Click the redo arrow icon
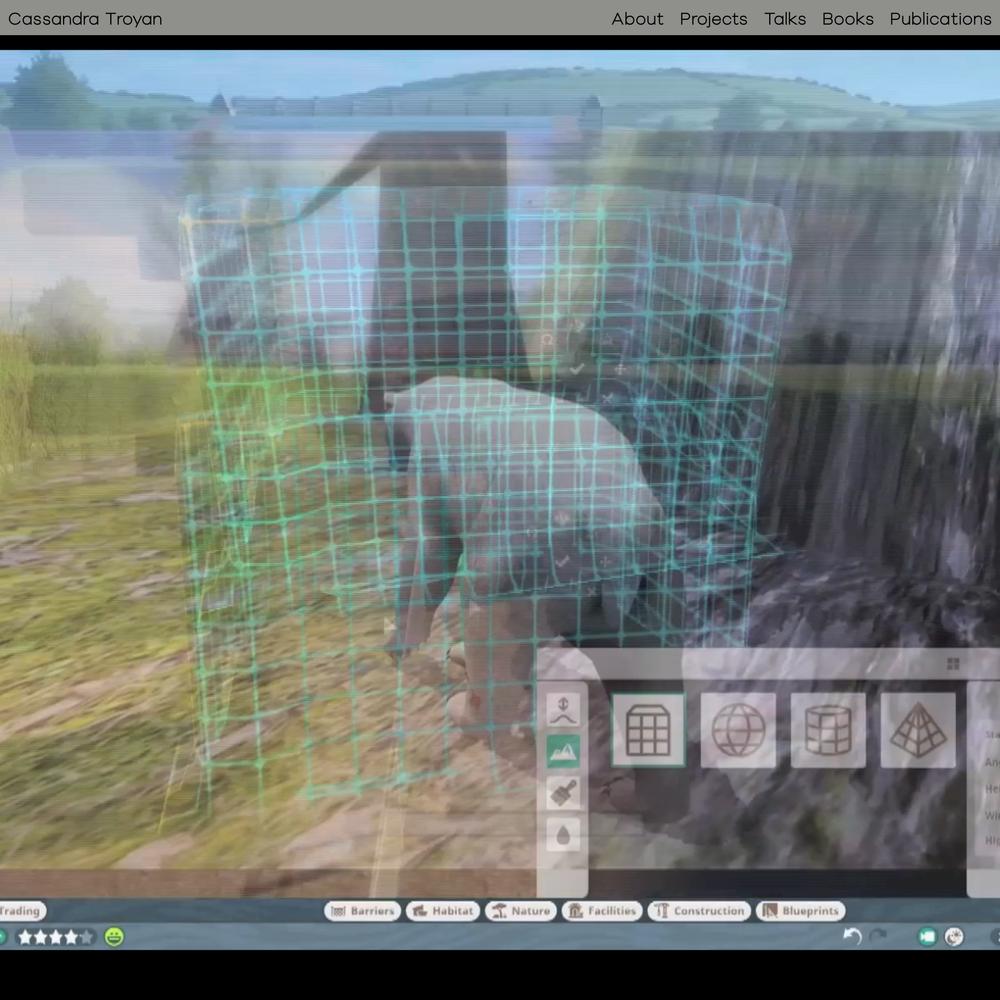Screen dimensions: 1000x1000 (x=878, y=936)
